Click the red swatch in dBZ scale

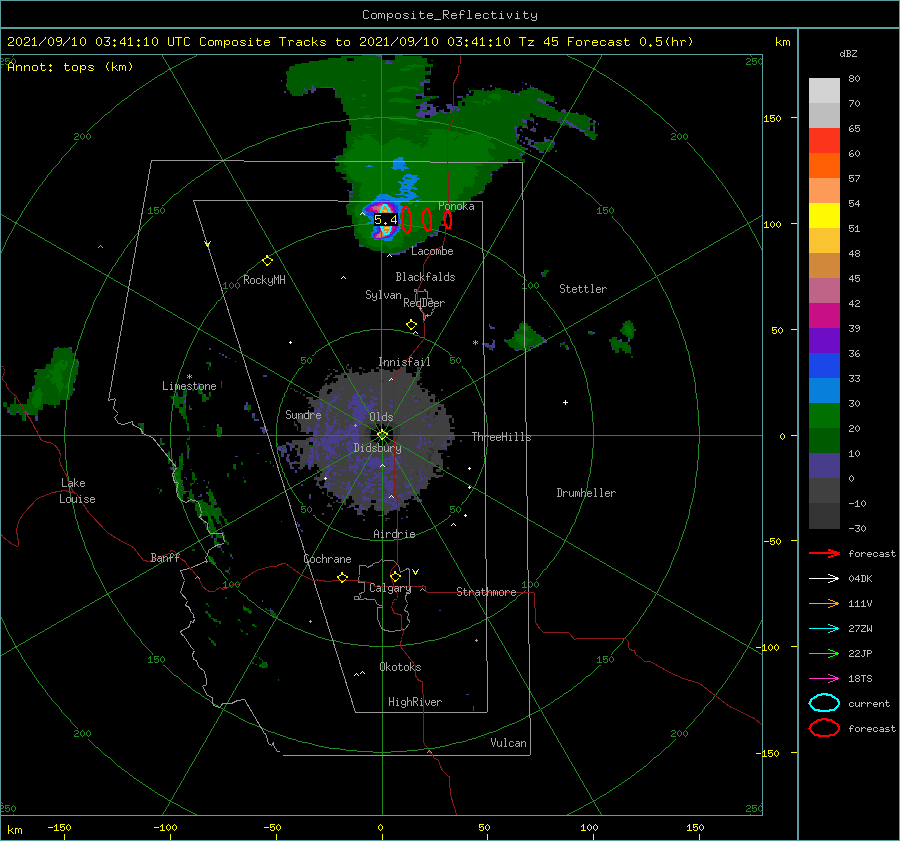tap(824, 141)
